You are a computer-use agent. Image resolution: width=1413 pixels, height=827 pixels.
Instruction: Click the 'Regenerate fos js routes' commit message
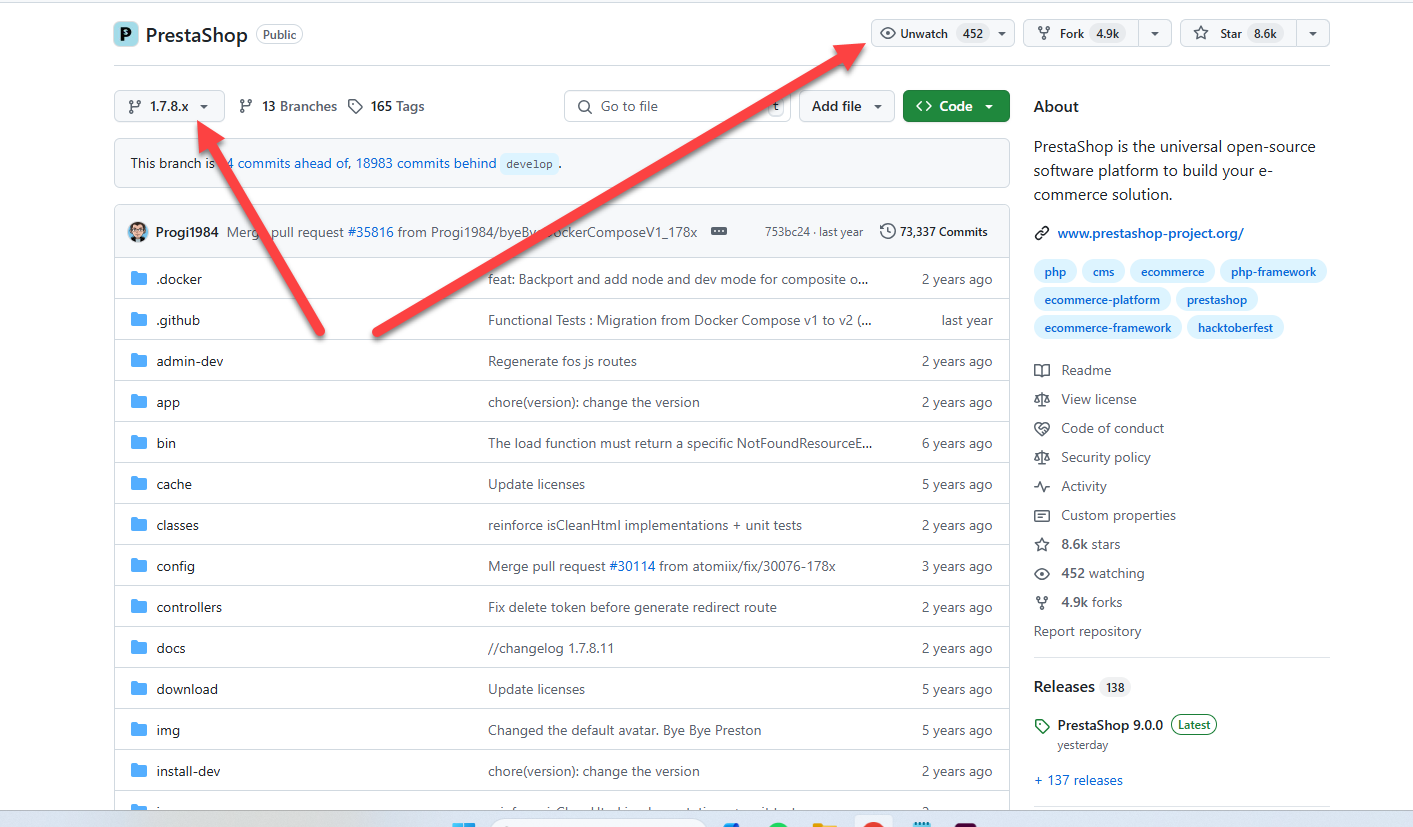[562, 361]
